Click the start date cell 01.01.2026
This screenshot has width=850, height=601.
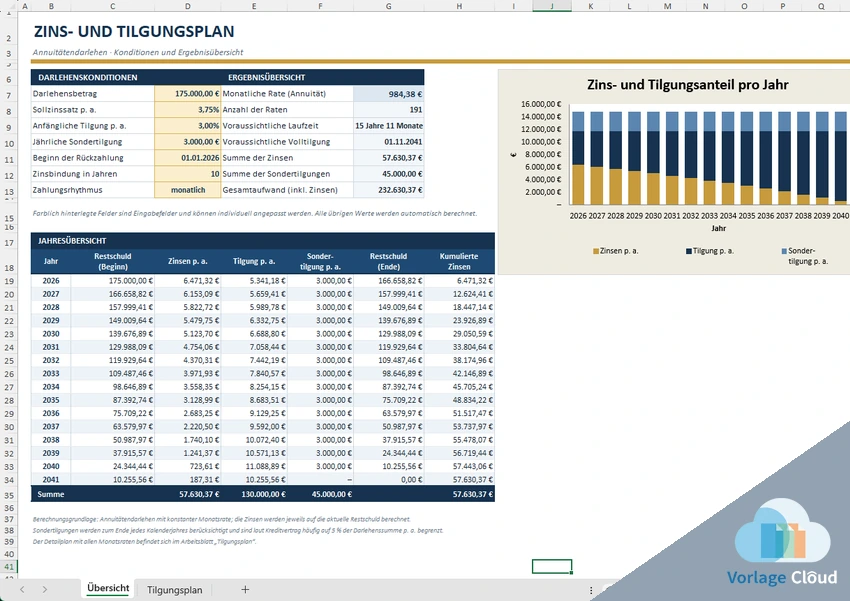coord(188,158)
